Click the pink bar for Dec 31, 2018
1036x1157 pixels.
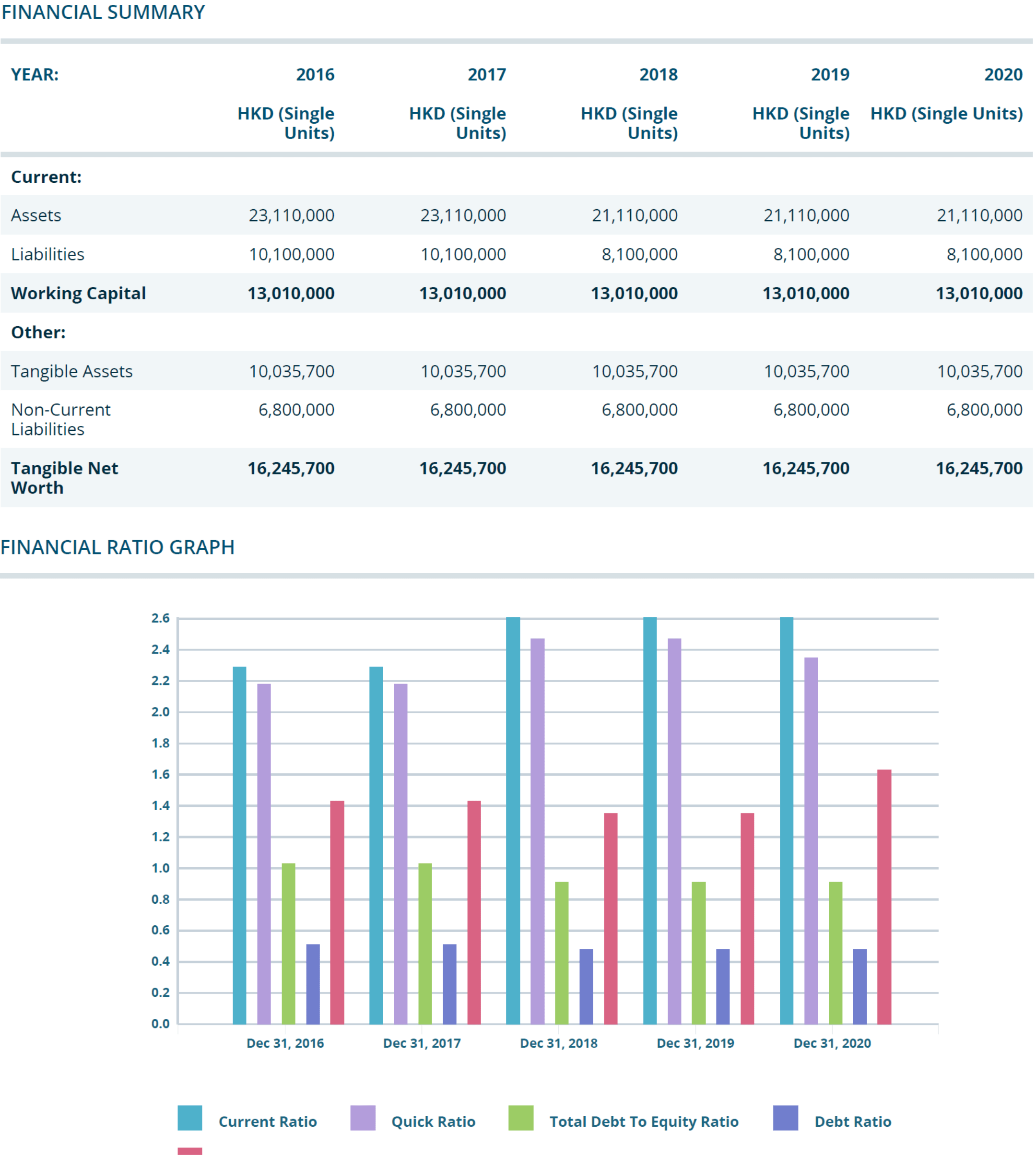[611, 919]
